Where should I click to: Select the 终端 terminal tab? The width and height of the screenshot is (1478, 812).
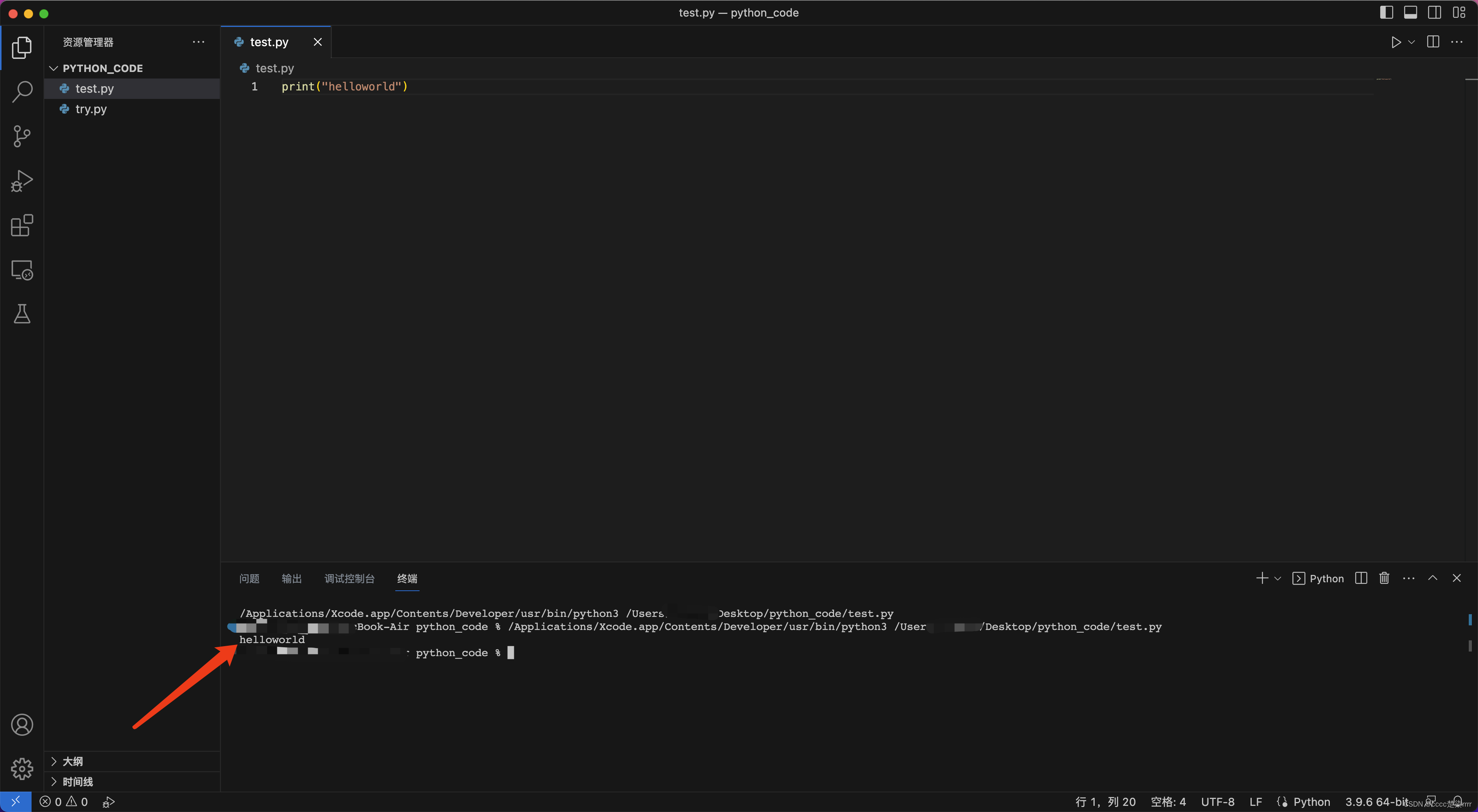[407, 578]
